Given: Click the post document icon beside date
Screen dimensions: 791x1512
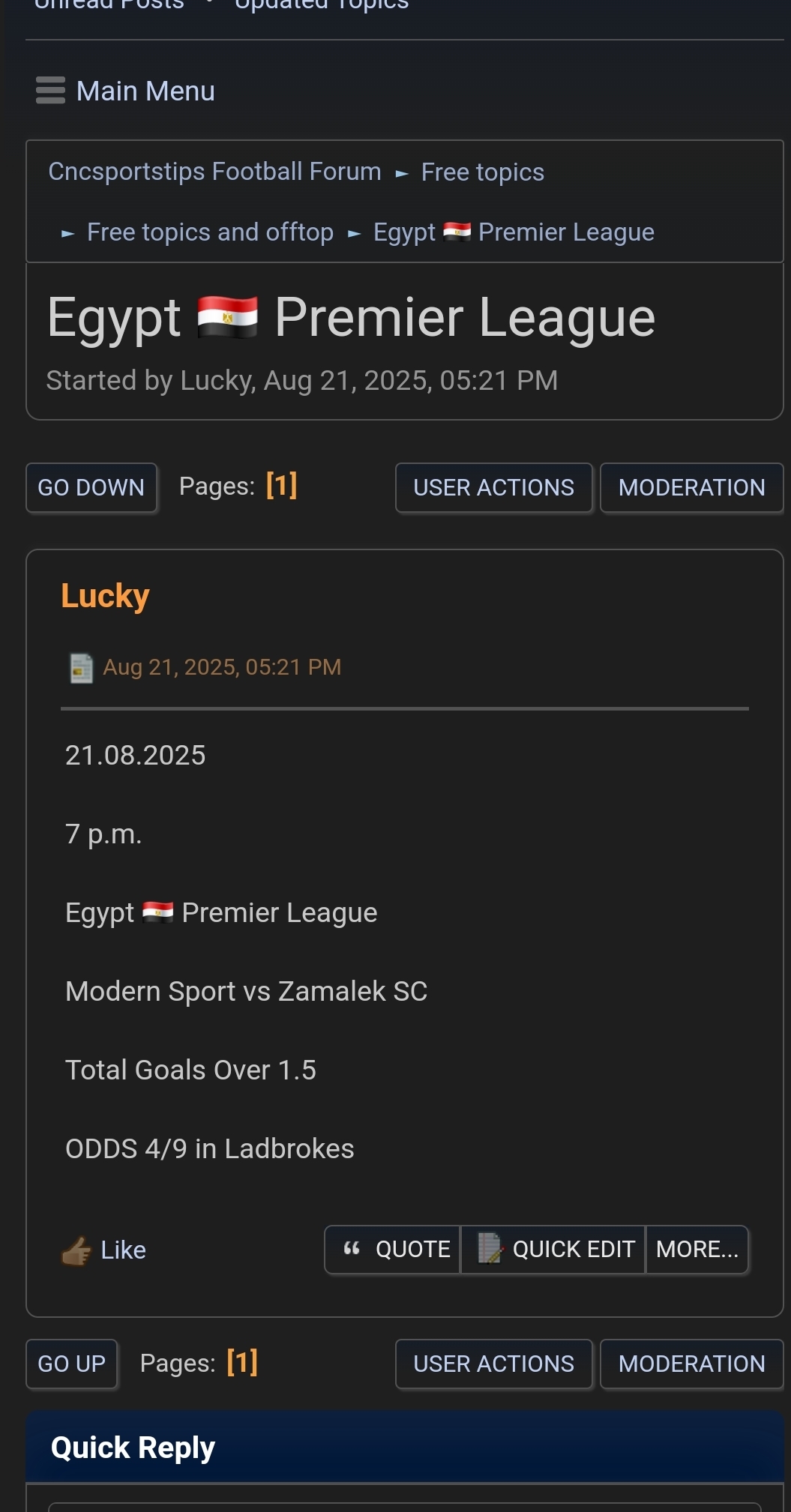Looking at the screenshot, I should [81, 668].
